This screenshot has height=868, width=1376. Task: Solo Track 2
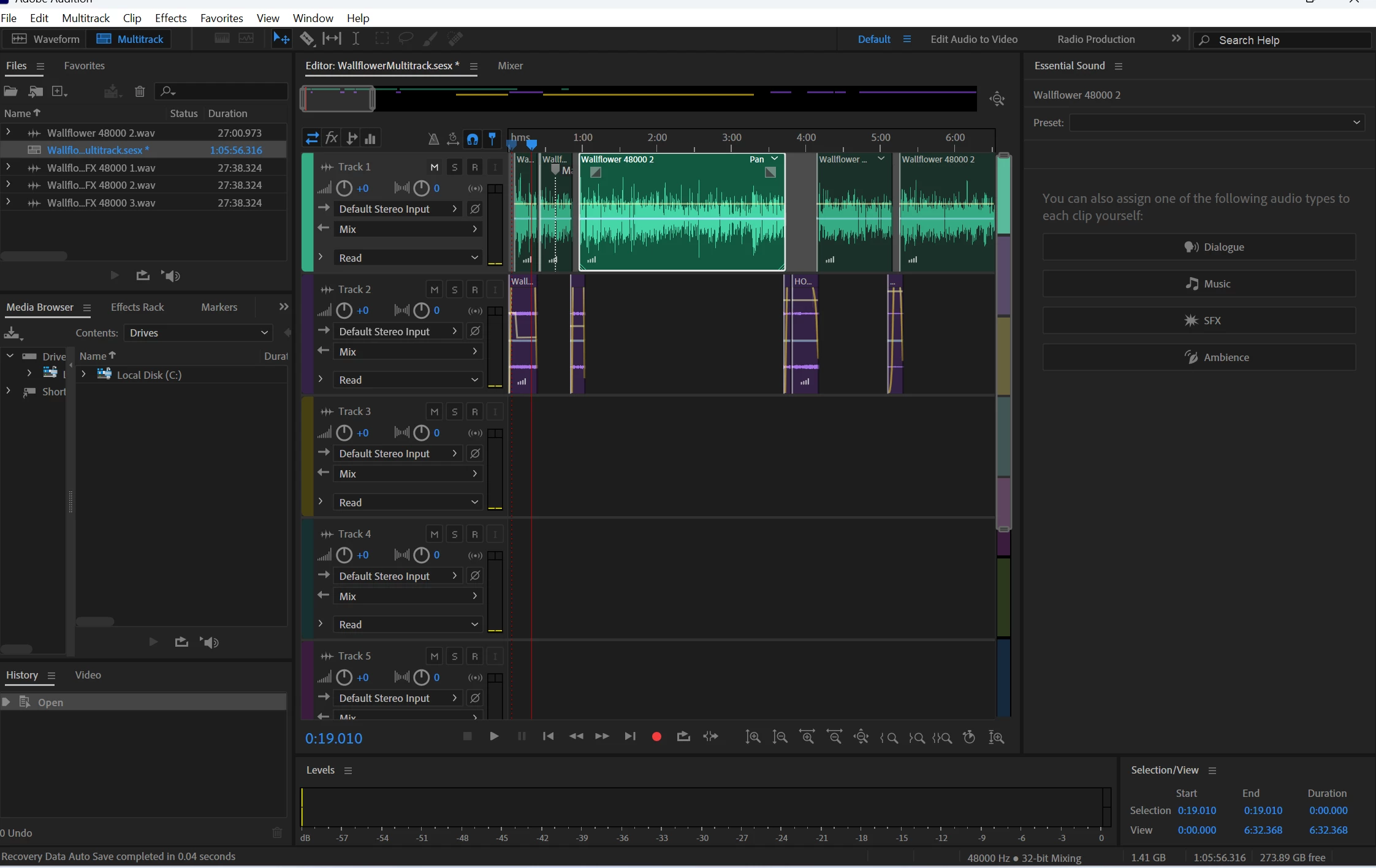(454, 290)
